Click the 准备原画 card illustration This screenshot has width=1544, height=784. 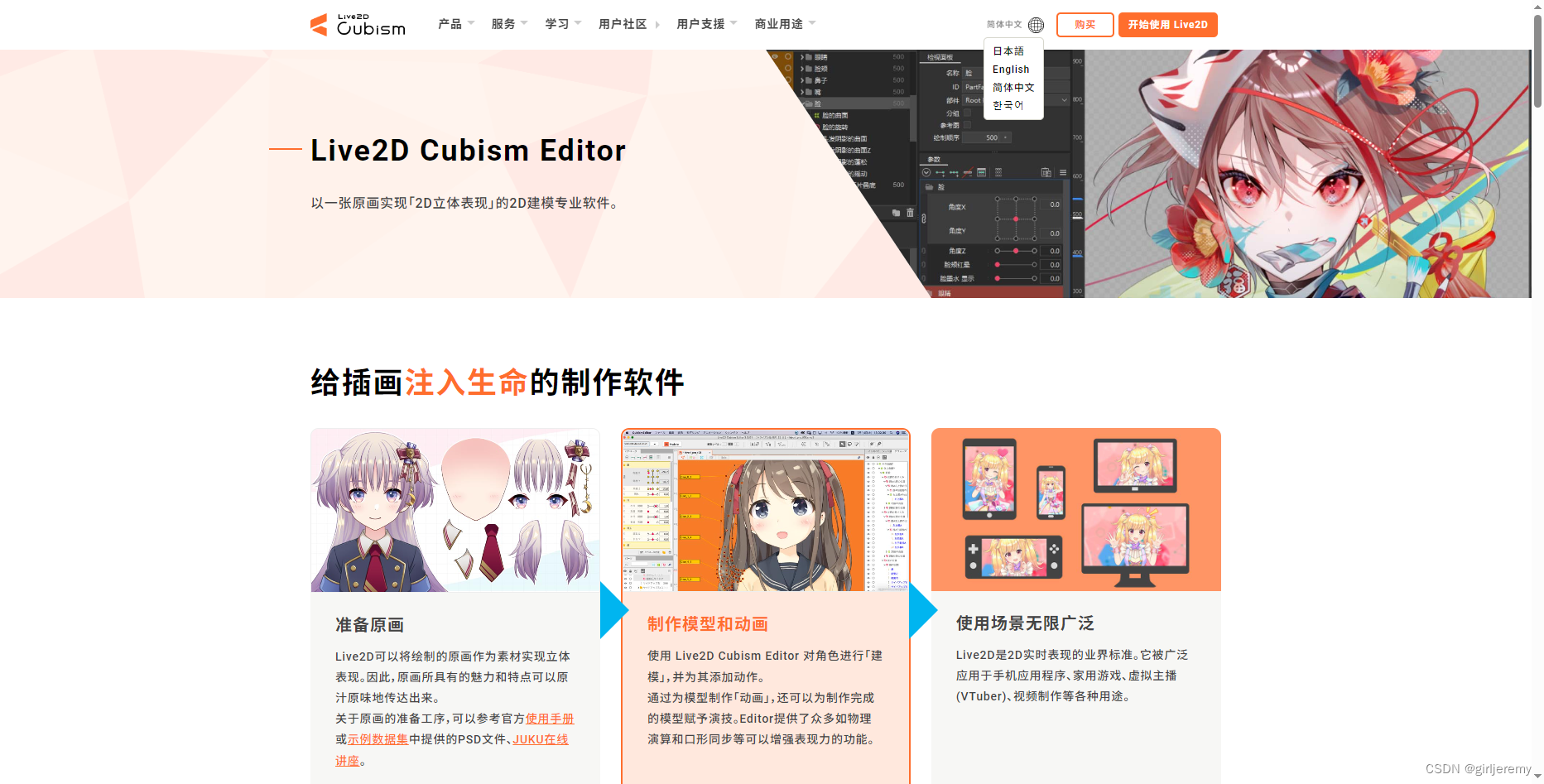455,510
